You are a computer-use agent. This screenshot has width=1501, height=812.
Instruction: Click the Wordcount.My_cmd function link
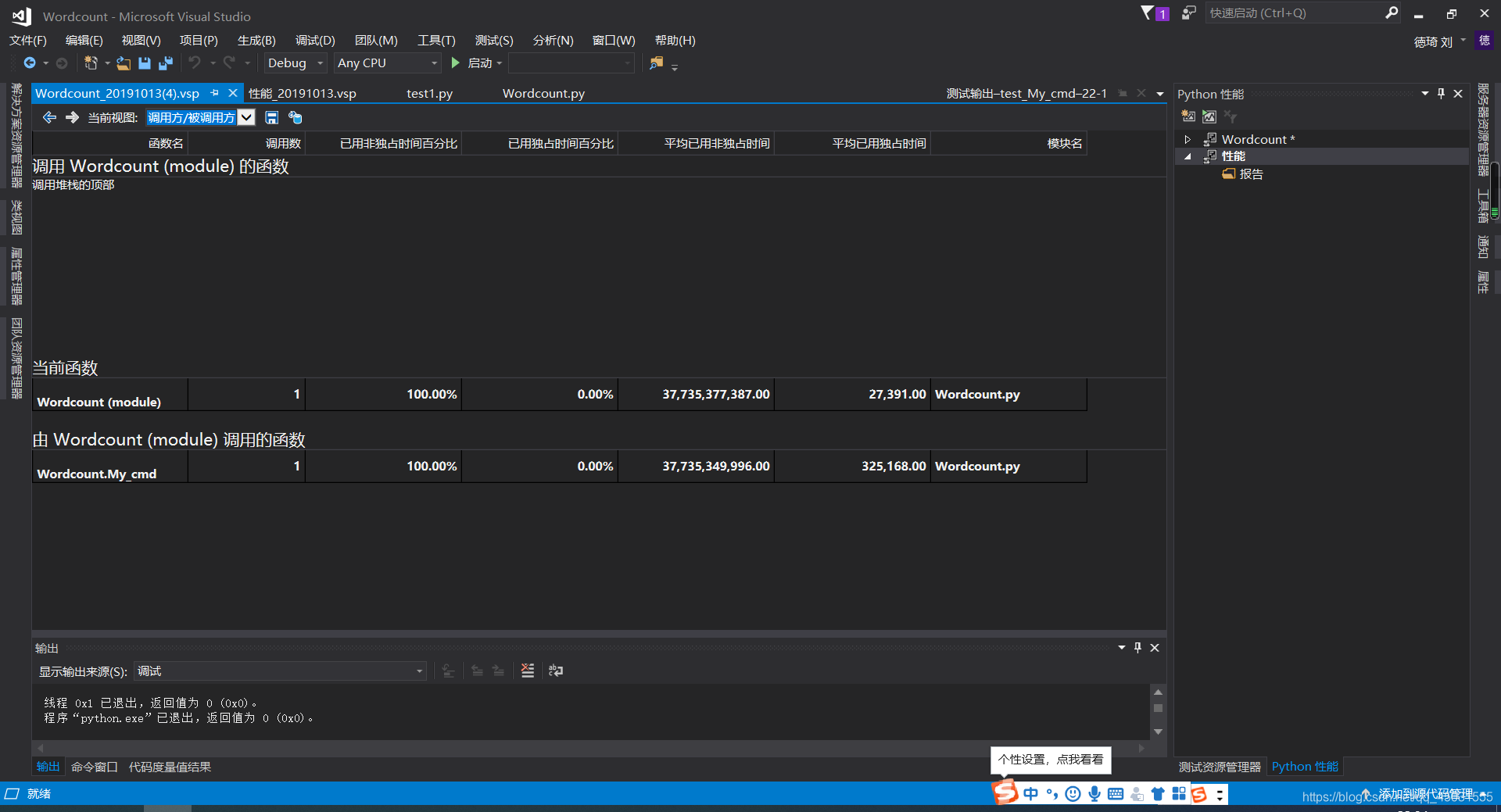(97, 474)
